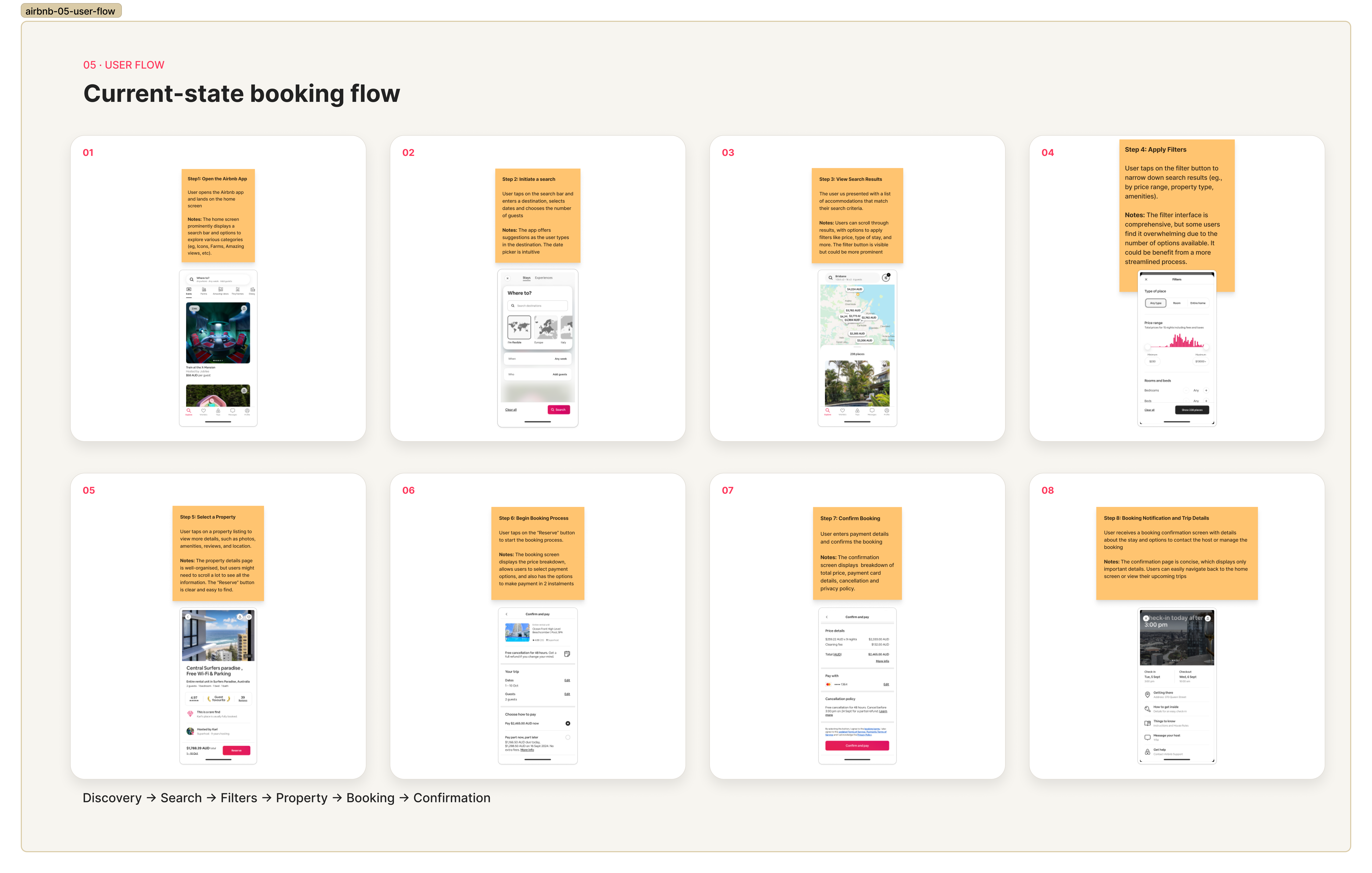Select the Amazing views category icon

[x=221, y=291]
